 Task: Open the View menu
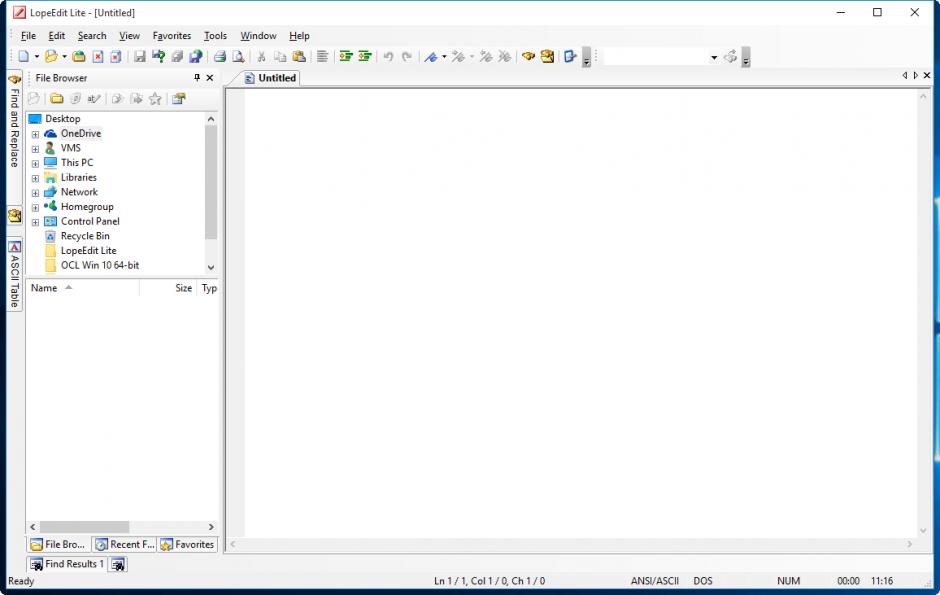point(129,36)
